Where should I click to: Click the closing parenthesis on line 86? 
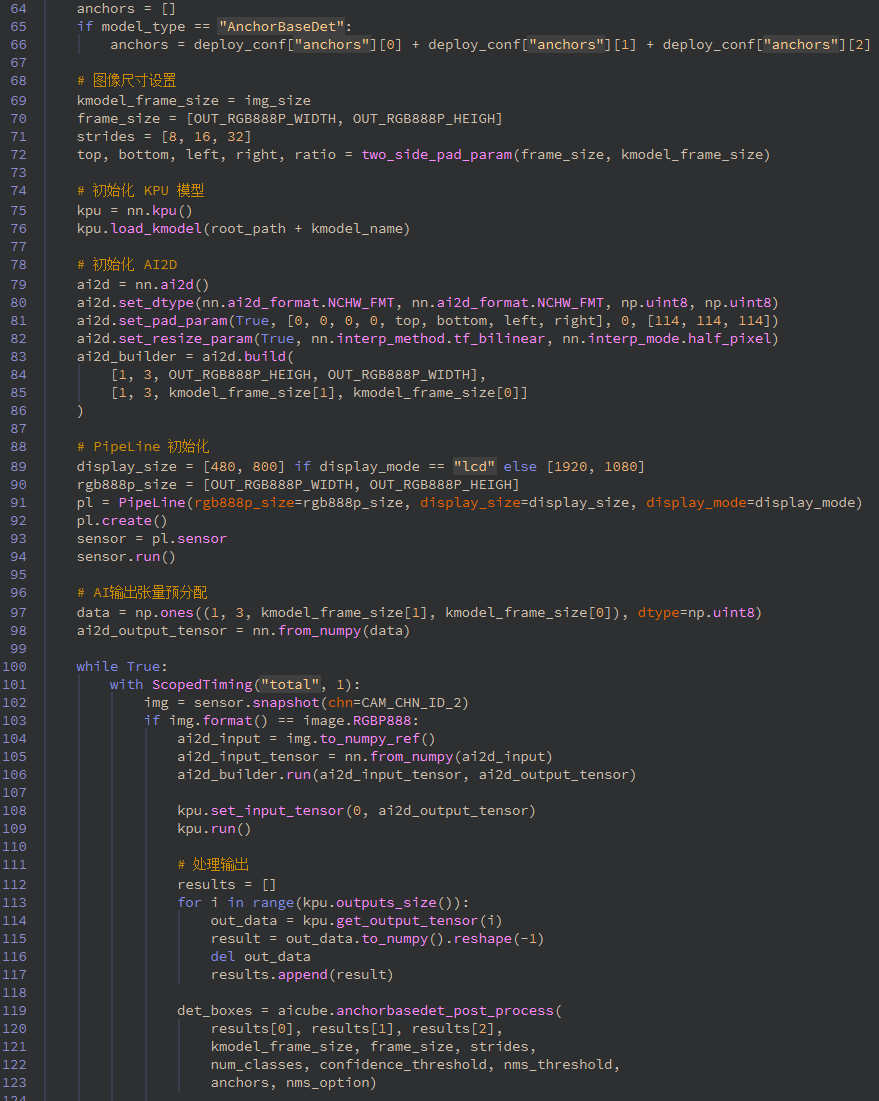click(x=81, y=410)
